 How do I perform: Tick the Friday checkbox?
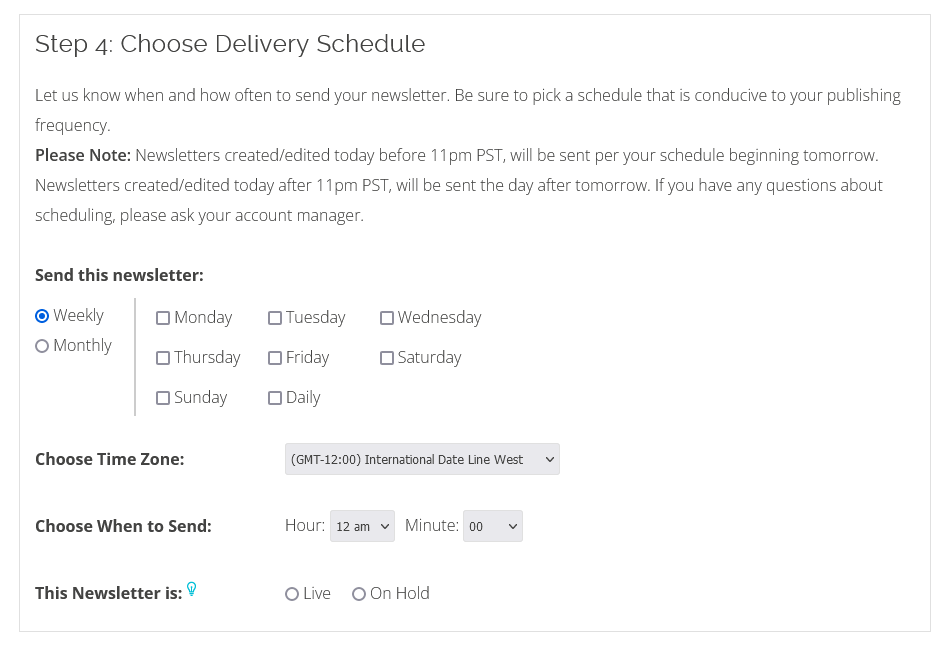point(275,358)
